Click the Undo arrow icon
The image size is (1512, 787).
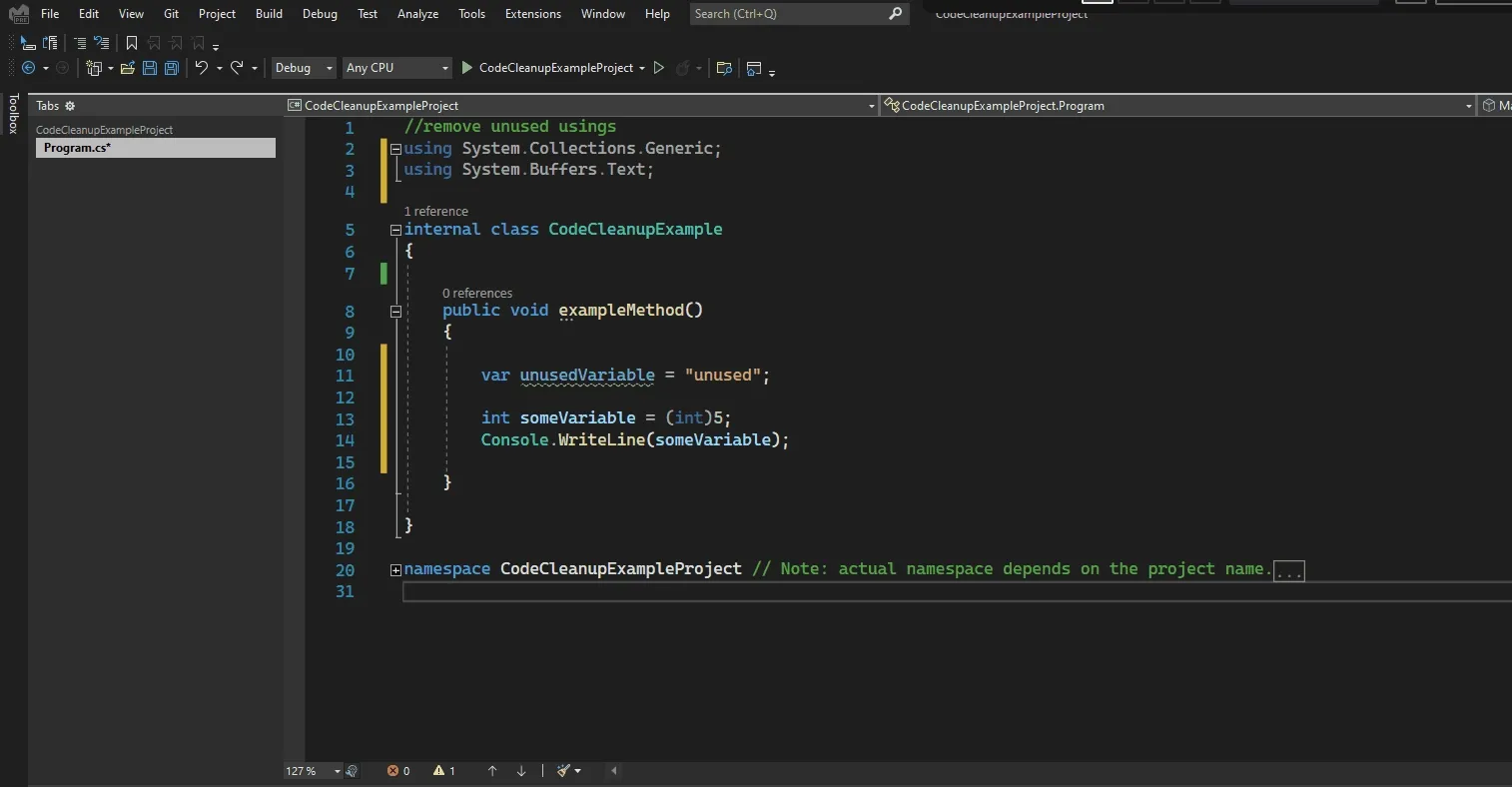(x=202, y=68)
